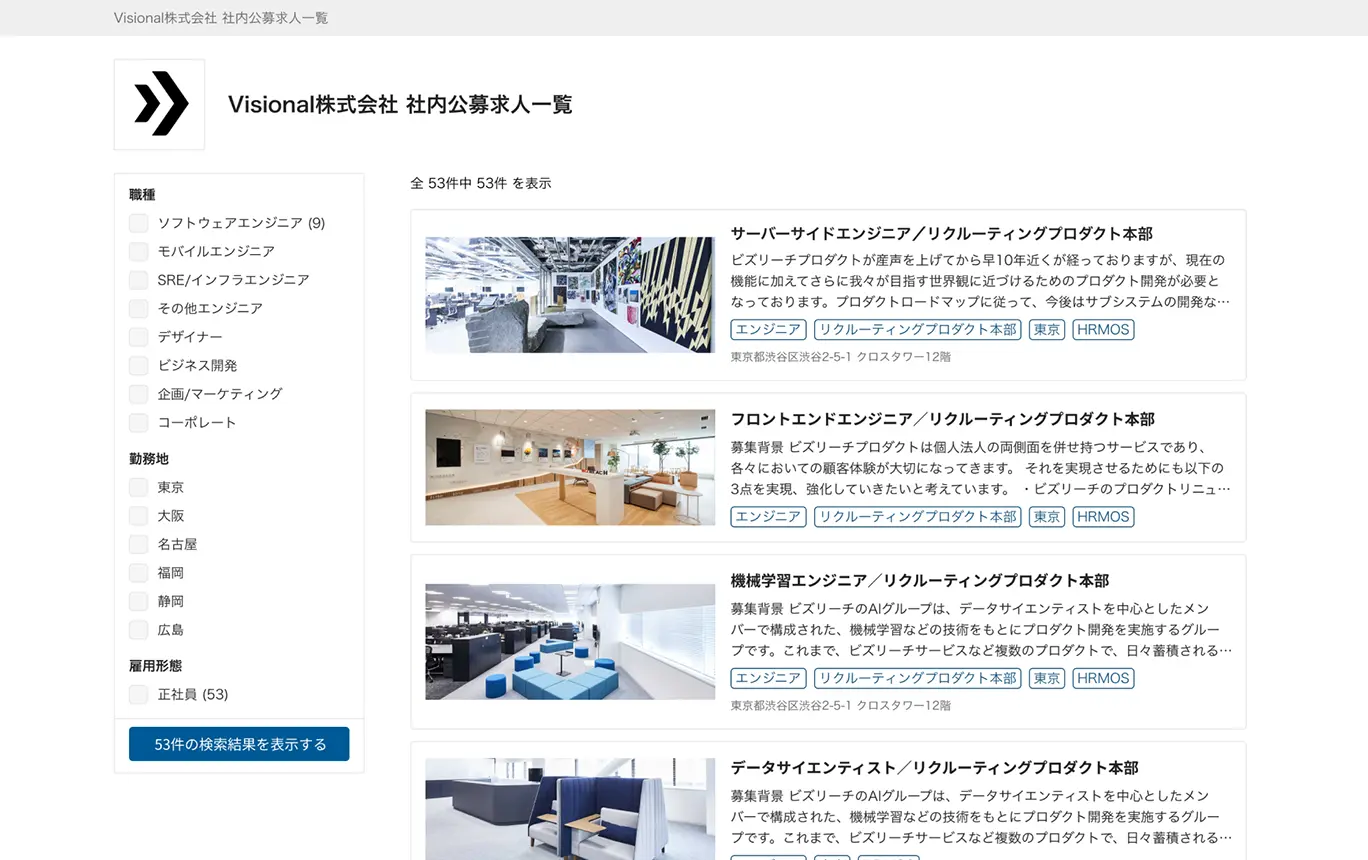Open the サーバーサイドエンジニア job title
Screen dimensions: 1368x860
click(941, 233)
